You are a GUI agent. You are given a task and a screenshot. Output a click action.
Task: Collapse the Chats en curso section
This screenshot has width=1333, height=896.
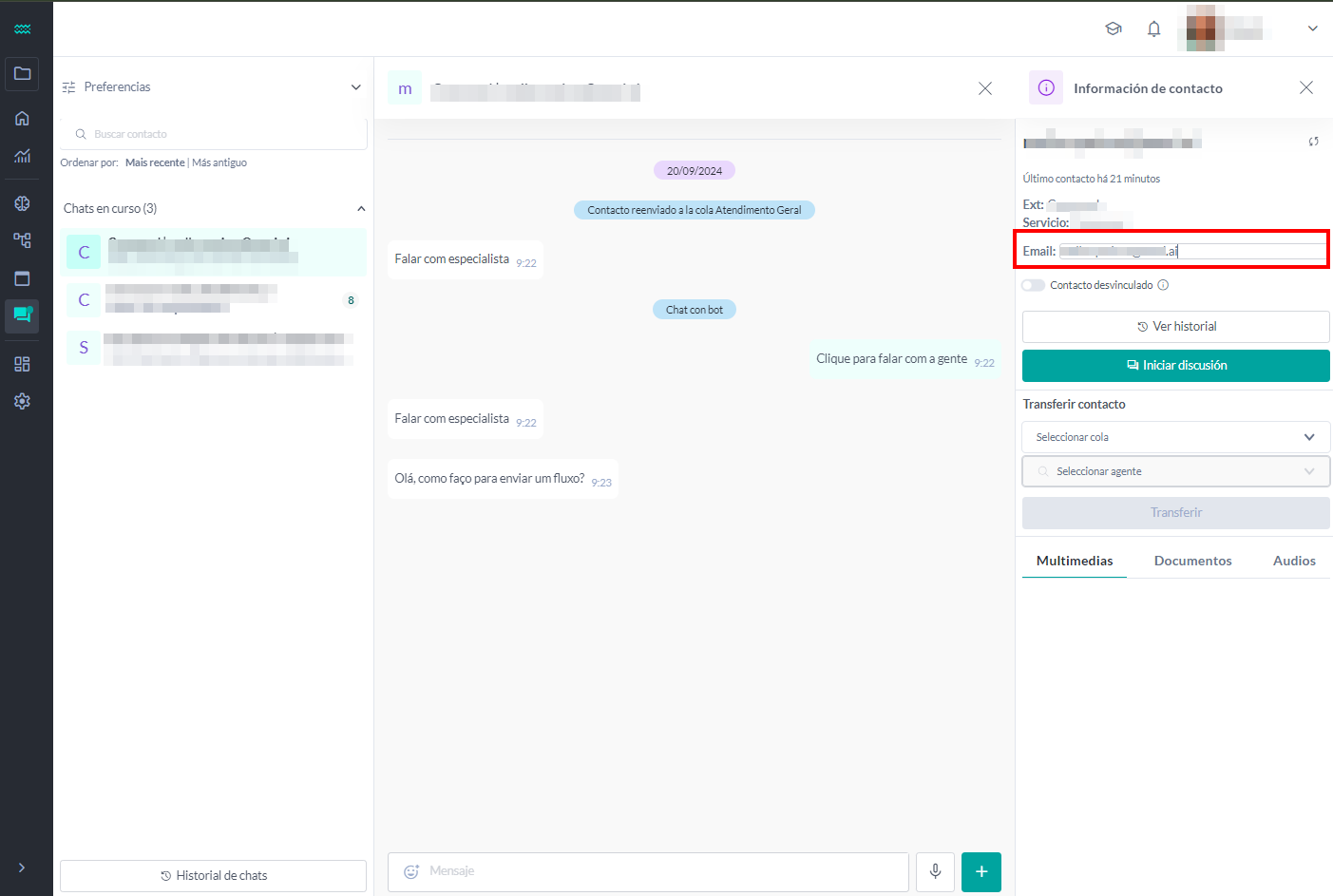361,207
